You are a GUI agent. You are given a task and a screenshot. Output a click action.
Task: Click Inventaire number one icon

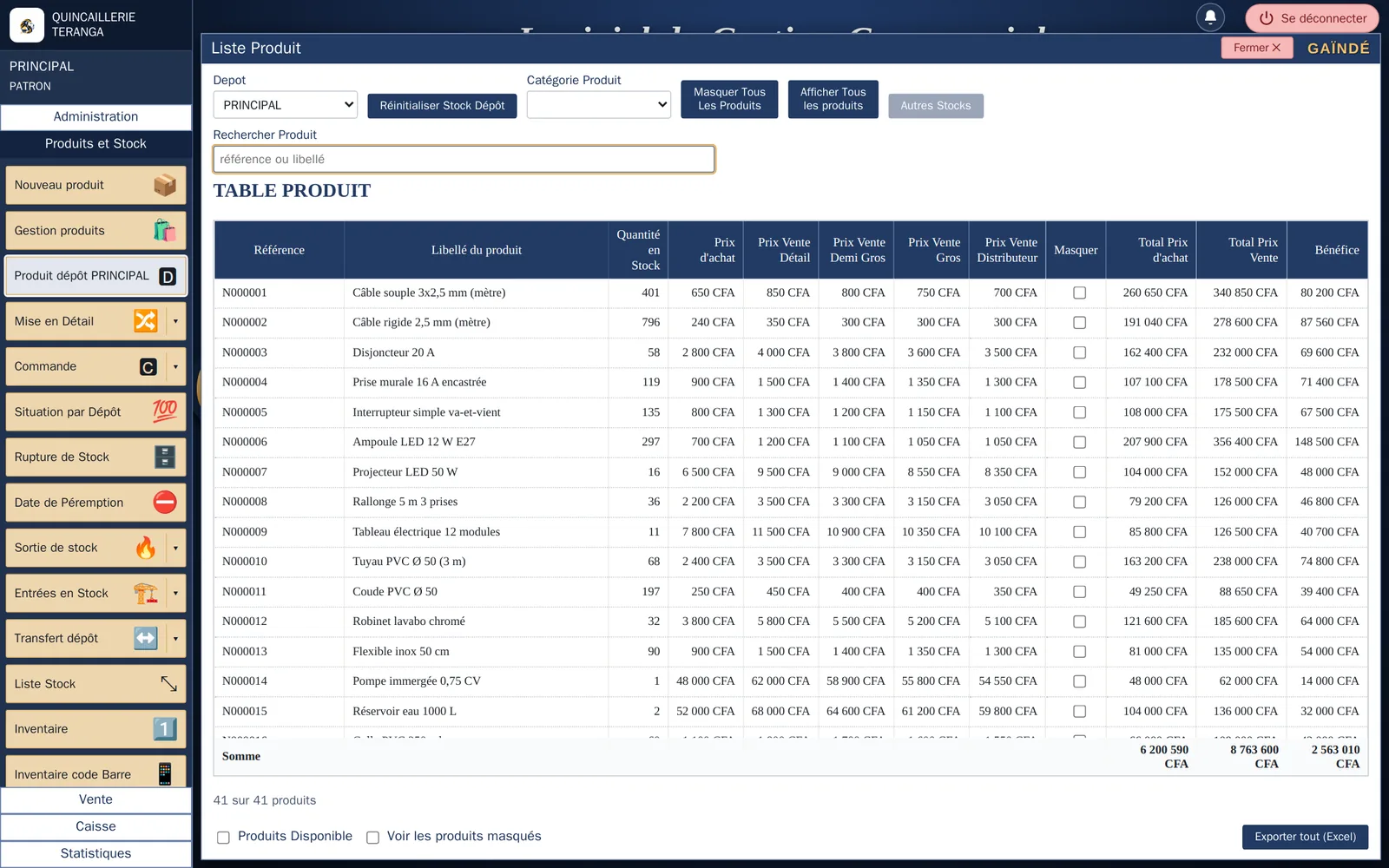pyautogui.click(x=165, y=729)
